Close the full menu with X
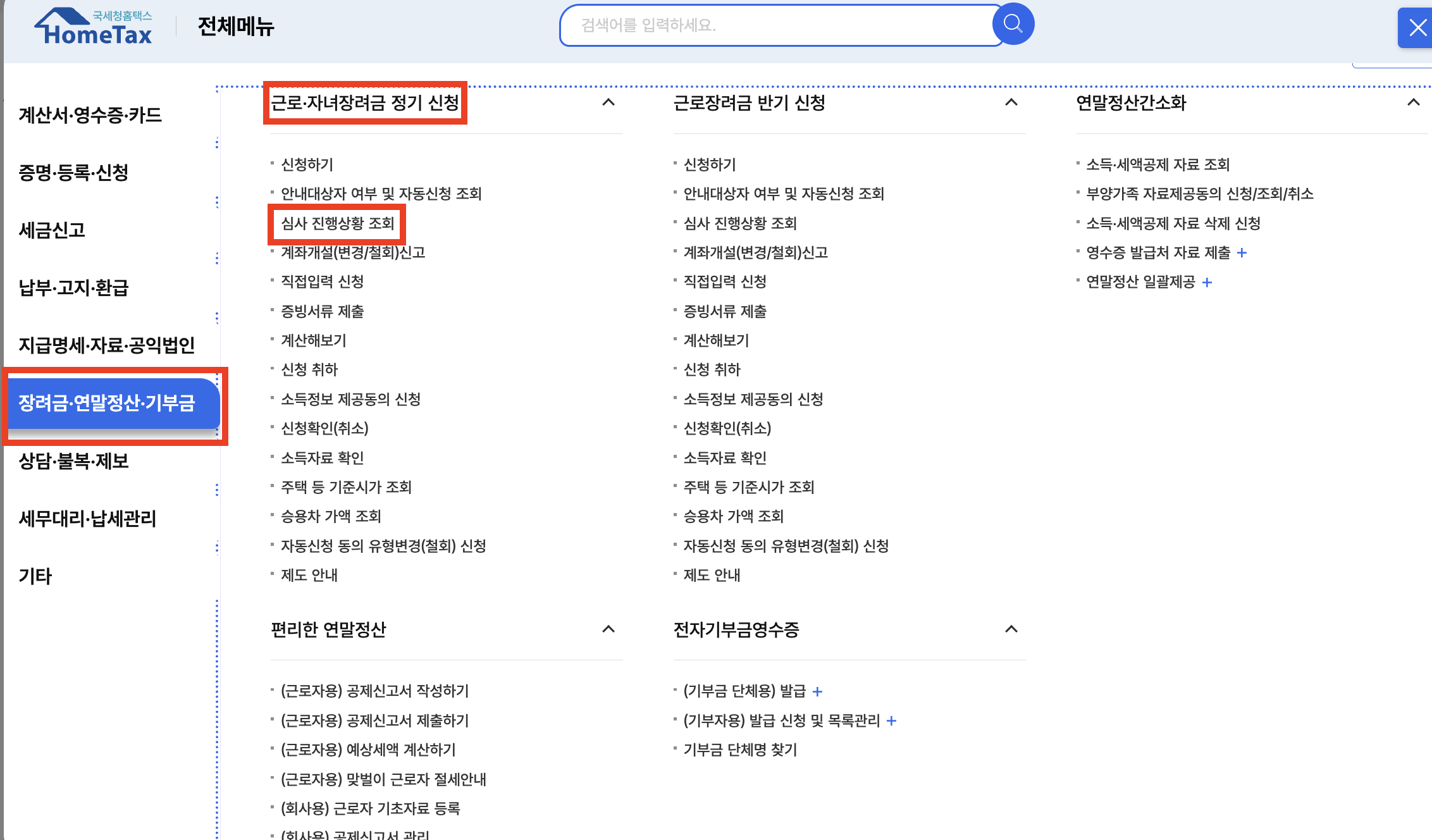The height and width of the screenshot is (840, 1432). pyautogui.click(x=1417, y=28)
